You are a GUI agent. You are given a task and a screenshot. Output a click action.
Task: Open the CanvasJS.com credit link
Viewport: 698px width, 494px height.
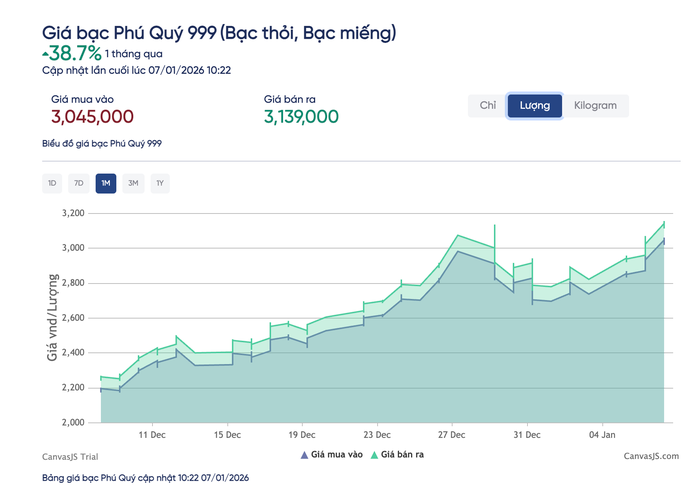point(650,455)
